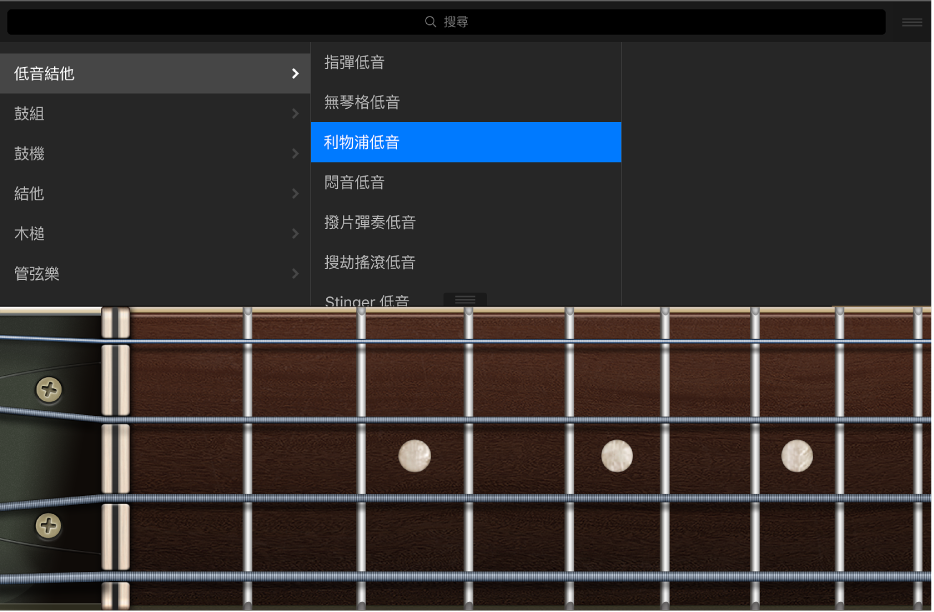Open the hamburger menu at top right
Image resolution: width=934 pixels, height=612 pixels.
911,21
